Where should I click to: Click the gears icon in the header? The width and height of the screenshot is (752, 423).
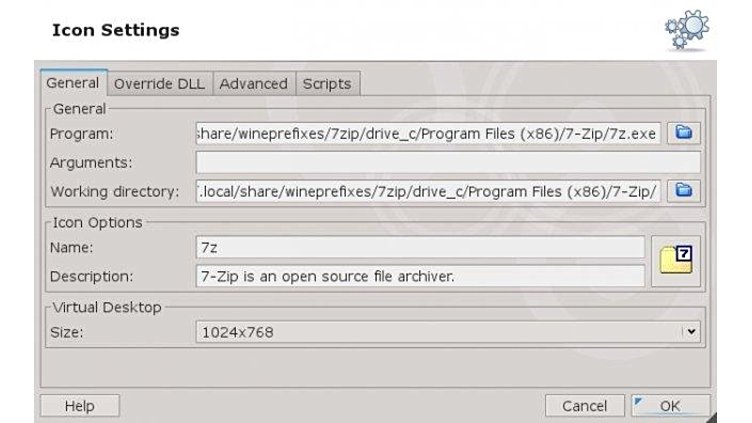(686, 30)
